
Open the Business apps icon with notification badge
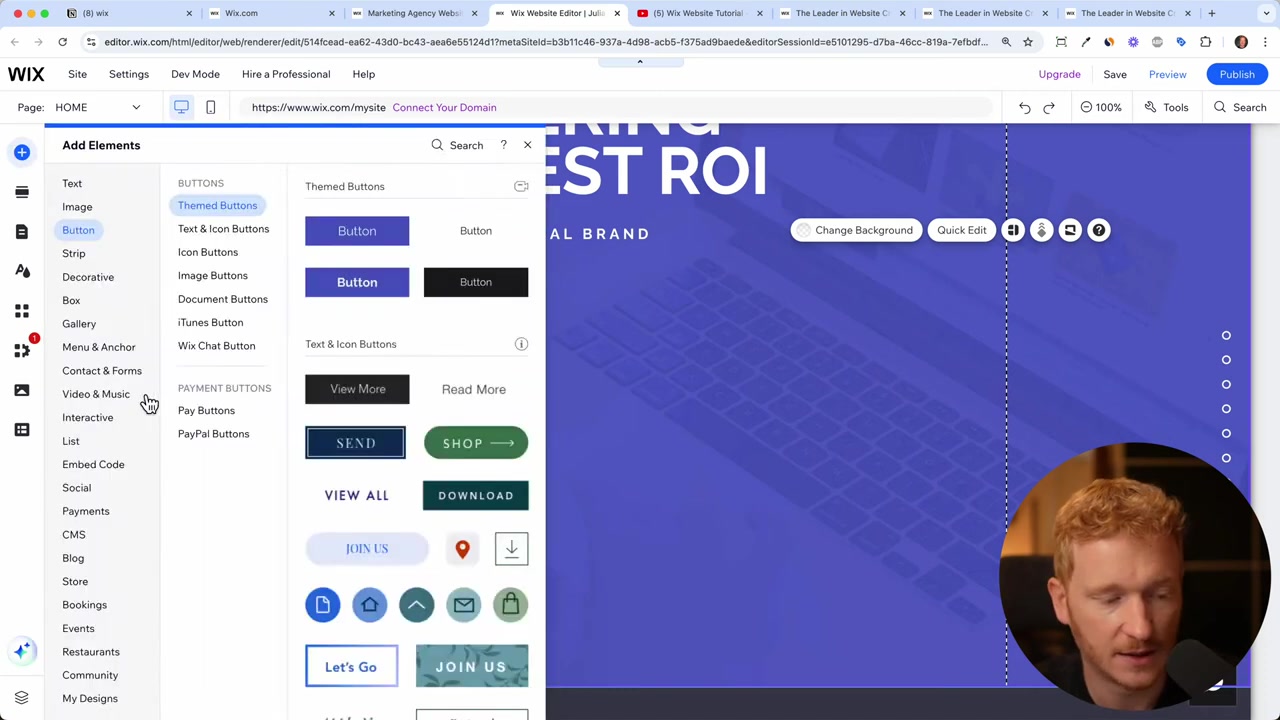(22, 350)
